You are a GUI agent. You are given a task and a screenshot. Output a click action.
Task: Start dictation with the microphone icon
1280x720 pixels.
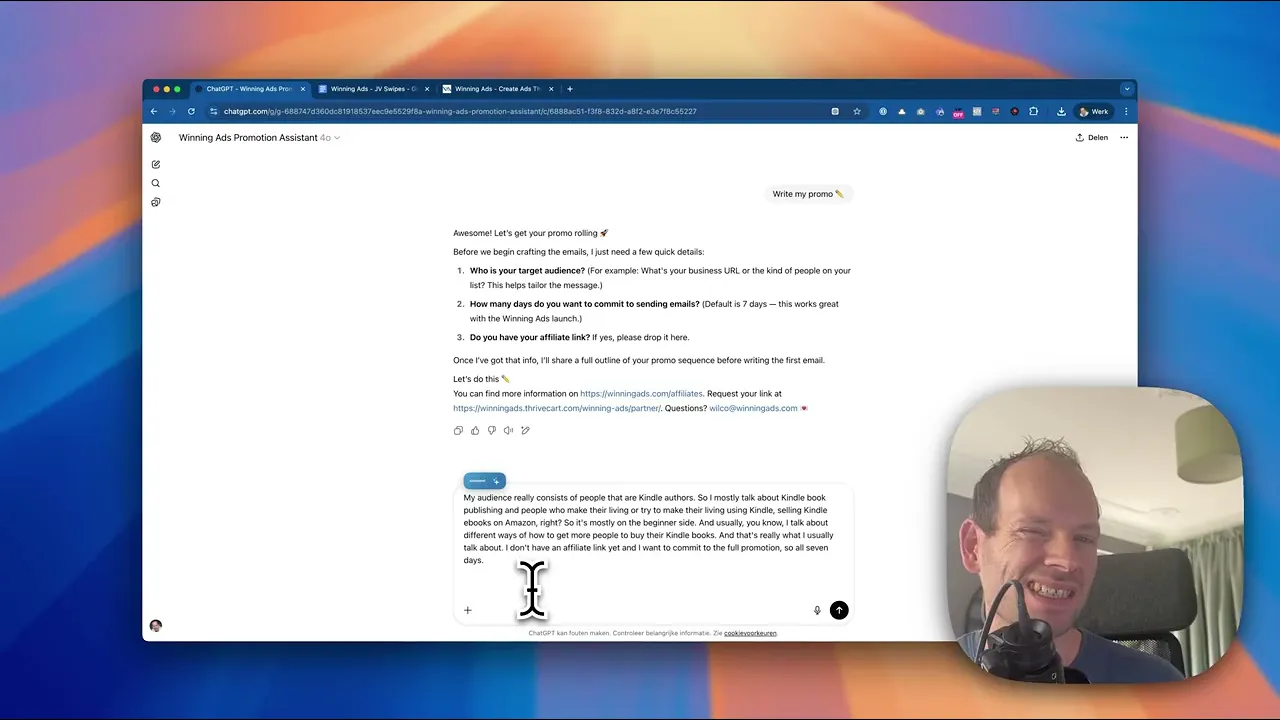tap(817, 610)
